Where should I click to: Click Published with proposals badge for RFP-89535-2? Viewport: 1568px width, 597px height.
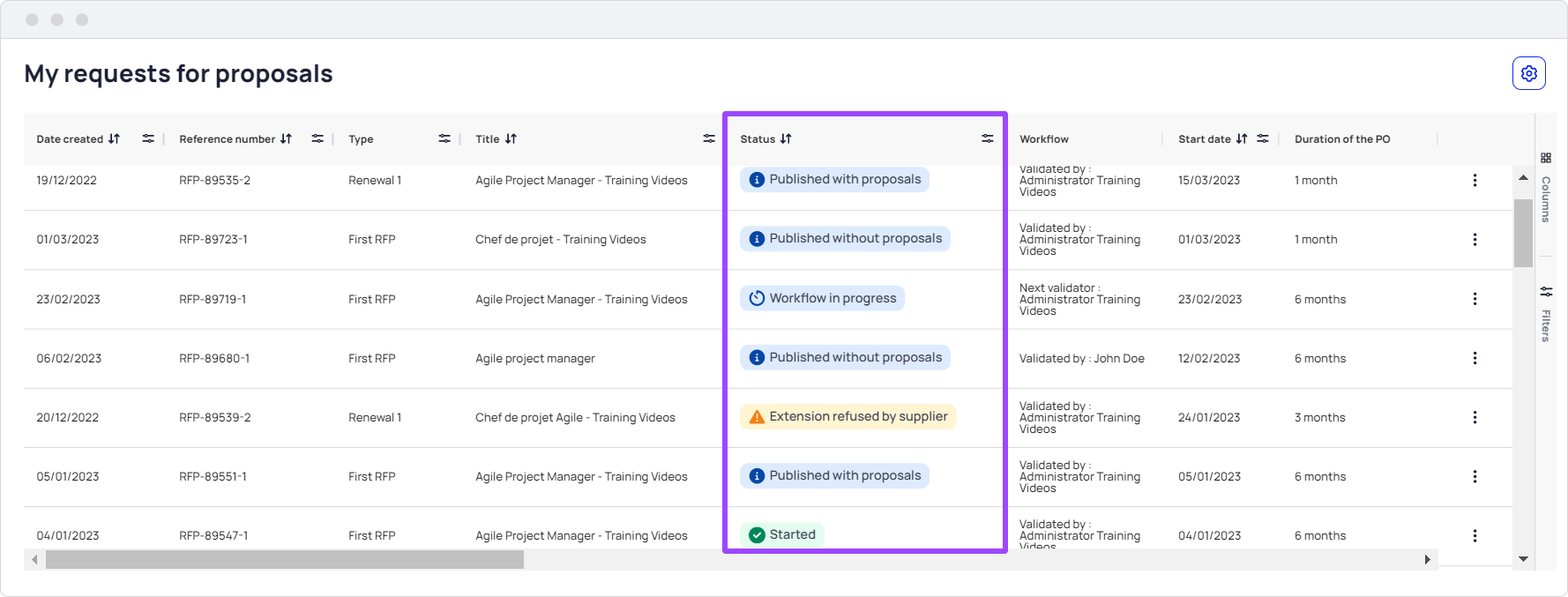click(834, 179)
